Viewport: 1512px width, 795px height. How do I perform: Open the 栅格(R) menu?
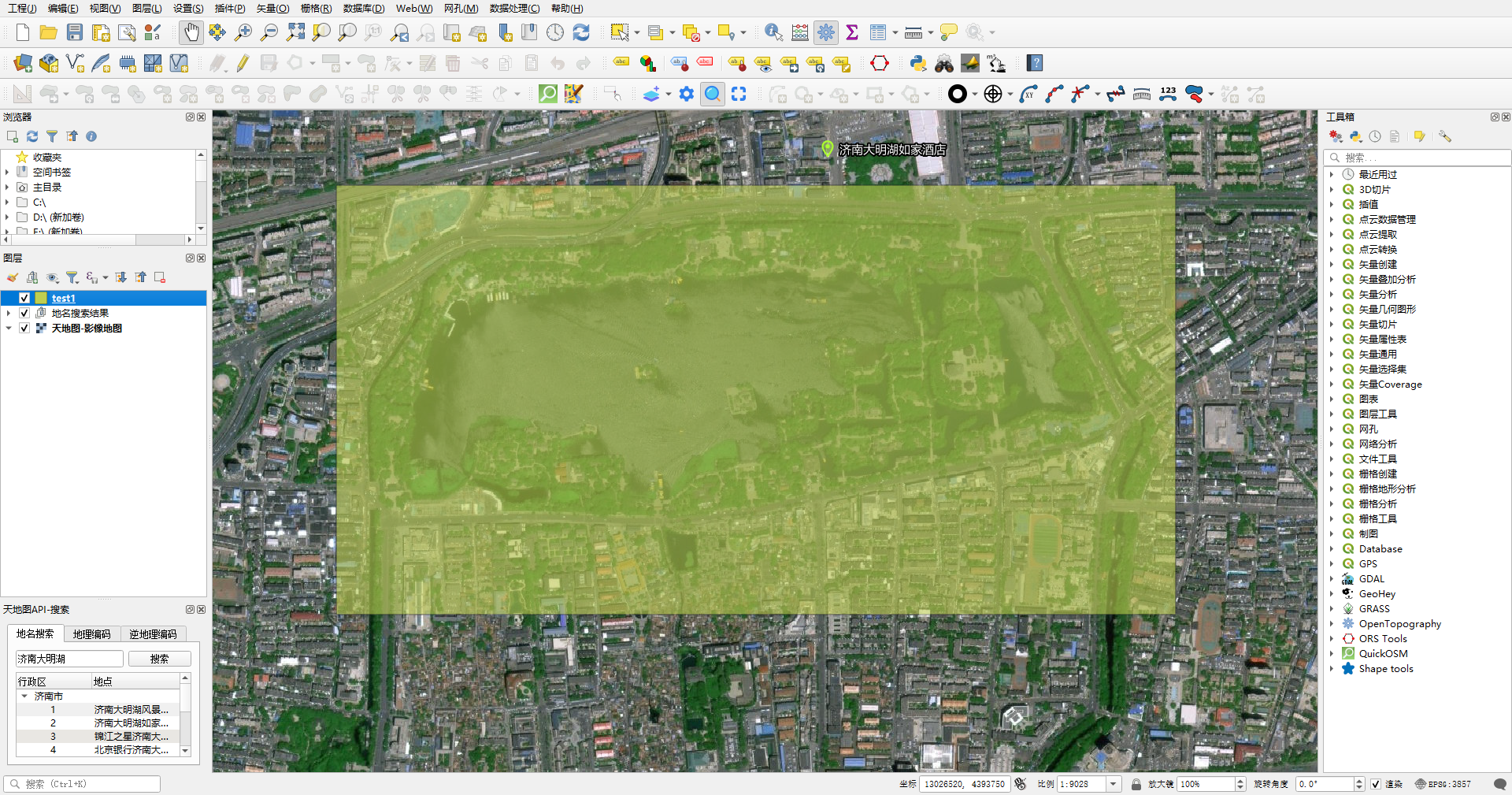pos(316,8)
